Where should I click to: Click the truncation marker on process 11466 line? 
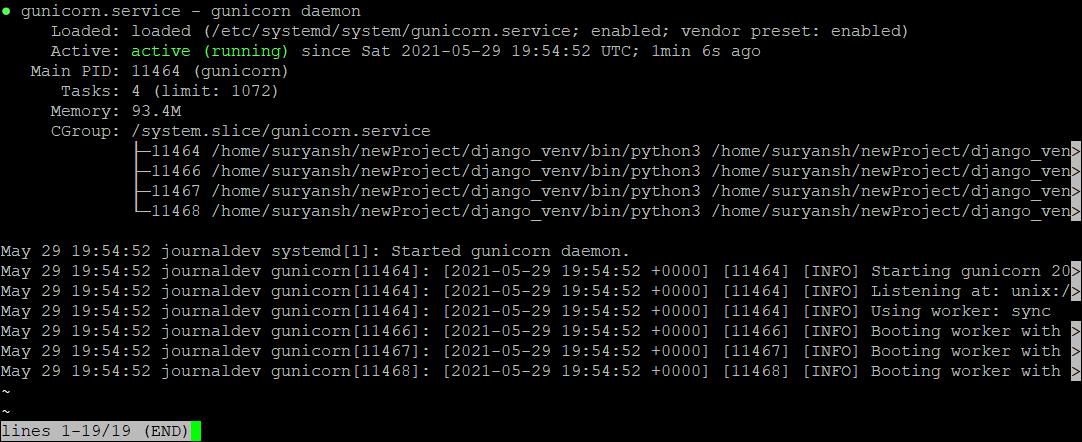[x=1076, y=171]
